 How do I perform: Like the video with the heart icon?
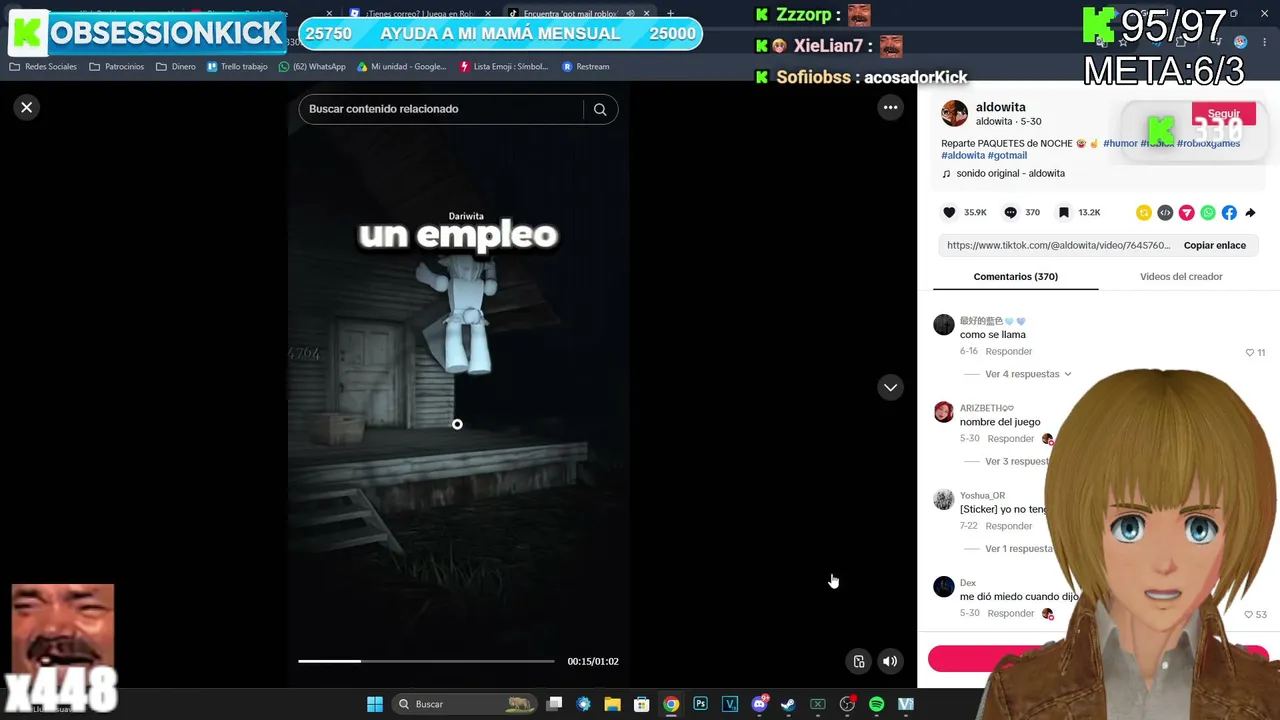[949, 212]
